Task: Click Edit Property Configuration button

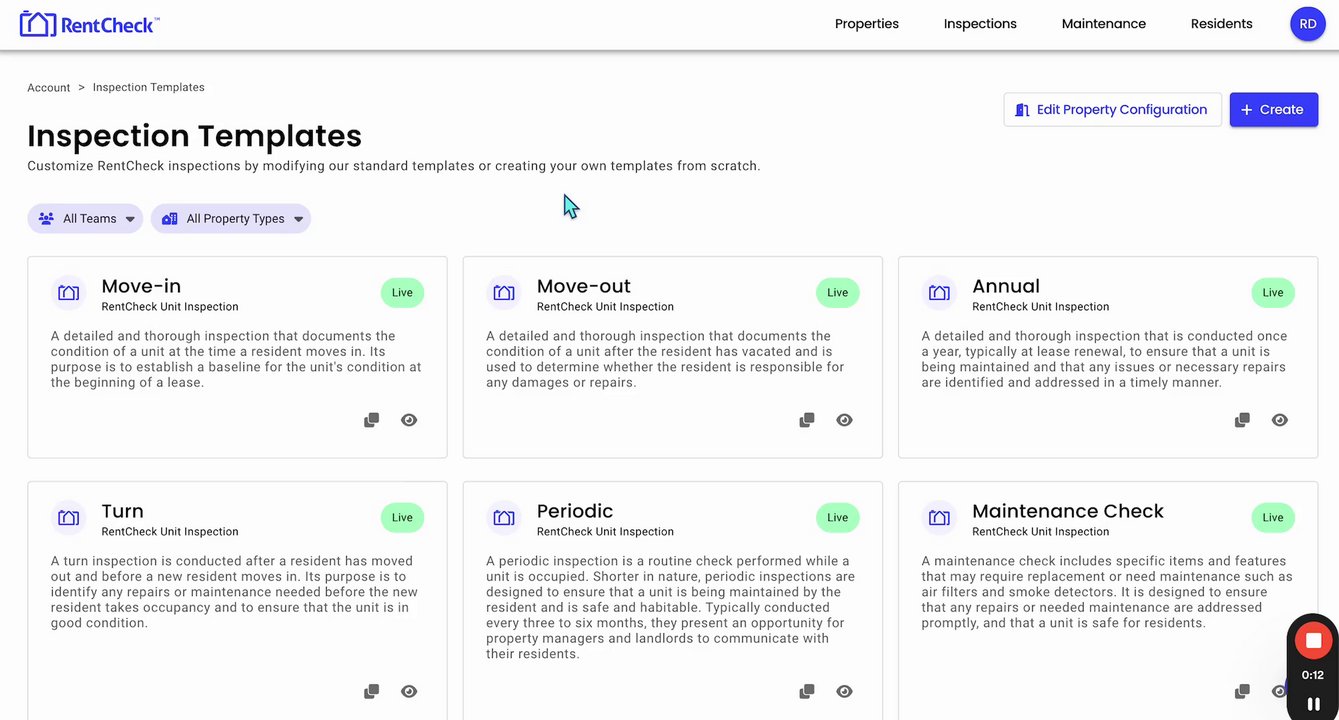Action: pyautogui.click(x=1112, y=110)
